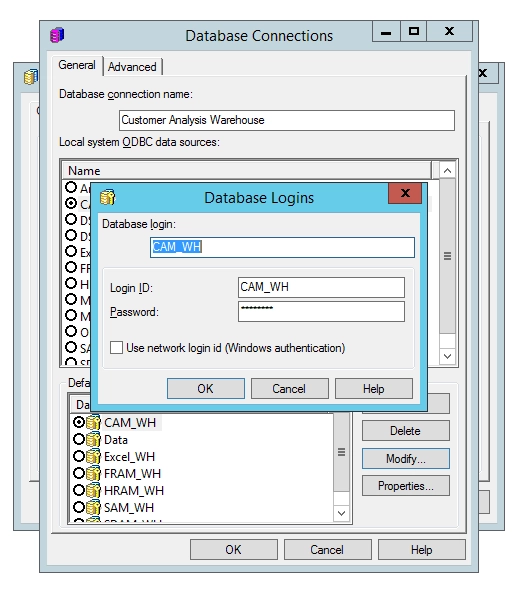
Task: Click the Data login database icon
Action: click(x=93, y=439)
